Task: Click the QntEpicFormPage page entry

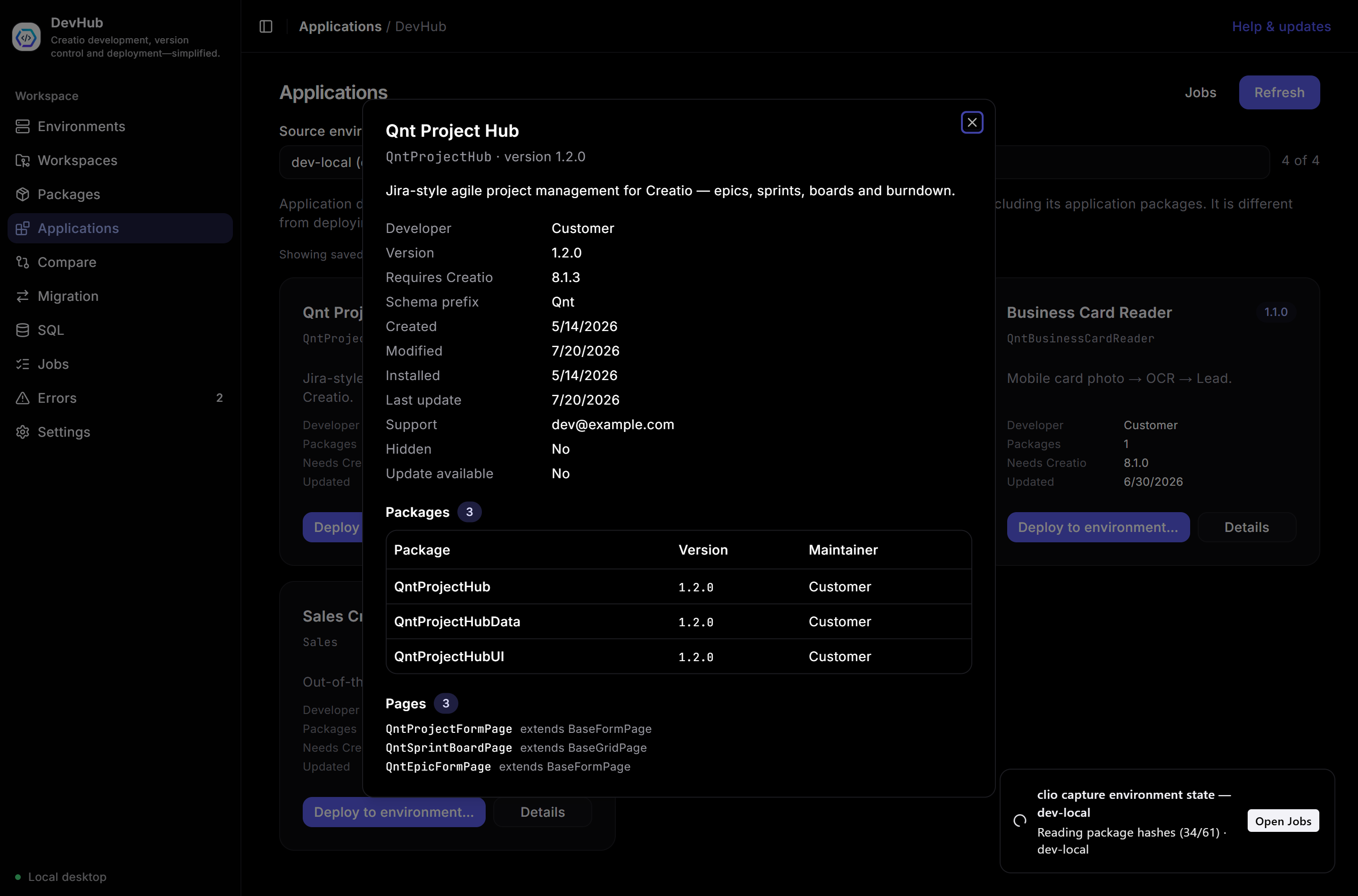Action: (x=508, y=767)
